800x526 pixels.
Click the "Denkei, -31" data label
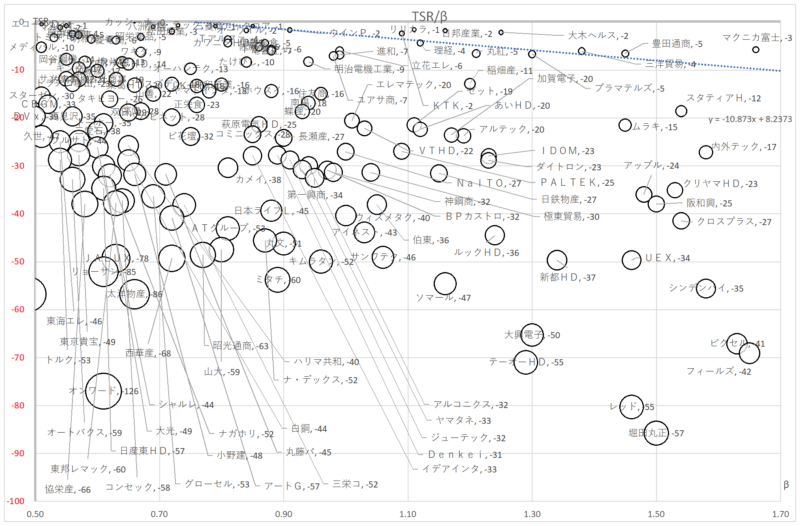(x=465, y=455)
